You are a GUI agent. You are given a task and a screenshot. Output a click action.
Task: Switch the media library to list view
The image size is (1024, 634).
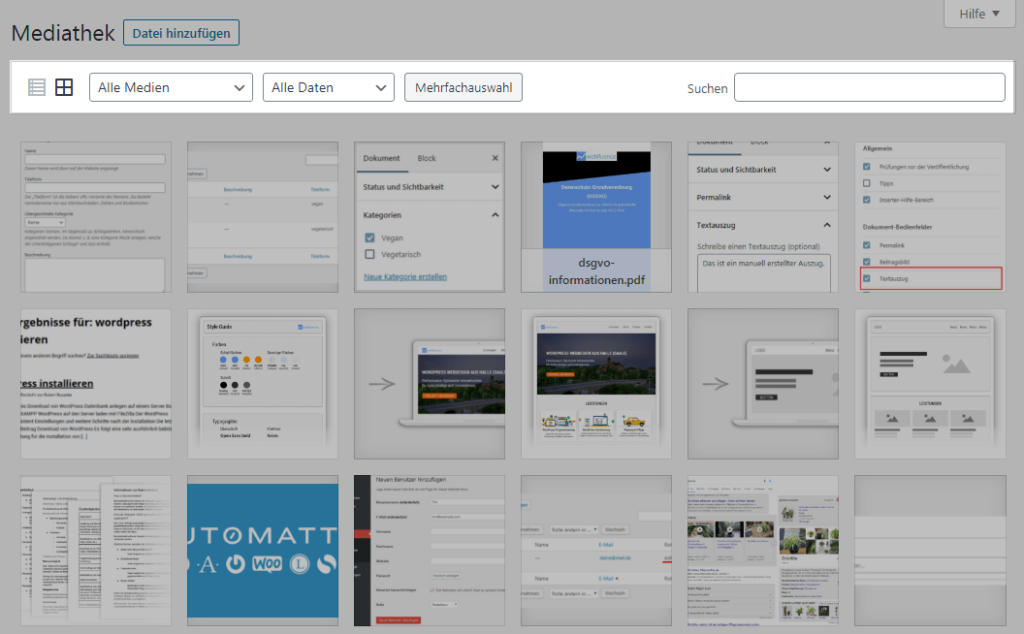click(36, 87)
